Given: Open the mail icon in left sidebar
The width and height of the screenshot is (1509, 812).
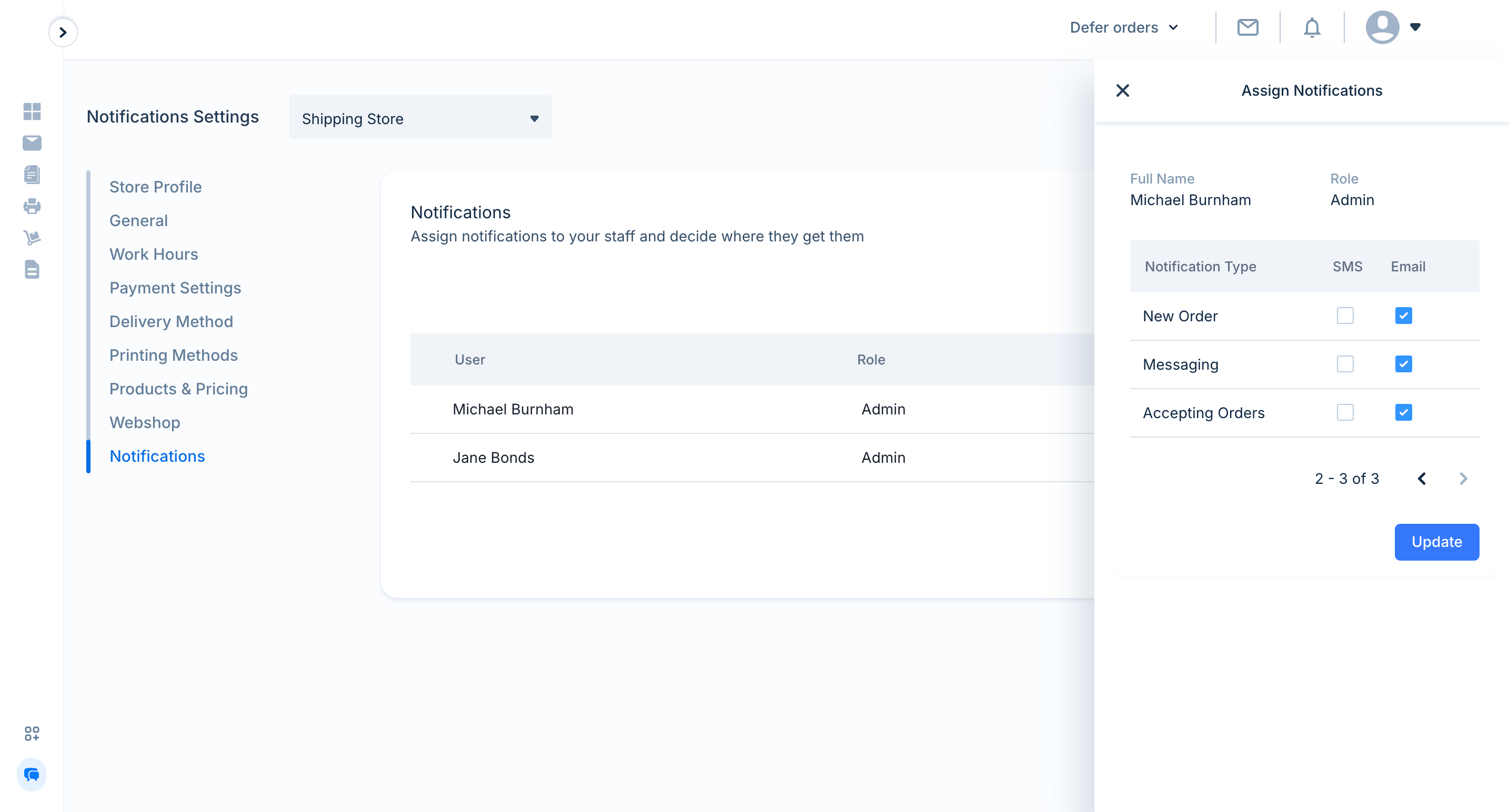Looking at the screenshot, I should (32, 143).
